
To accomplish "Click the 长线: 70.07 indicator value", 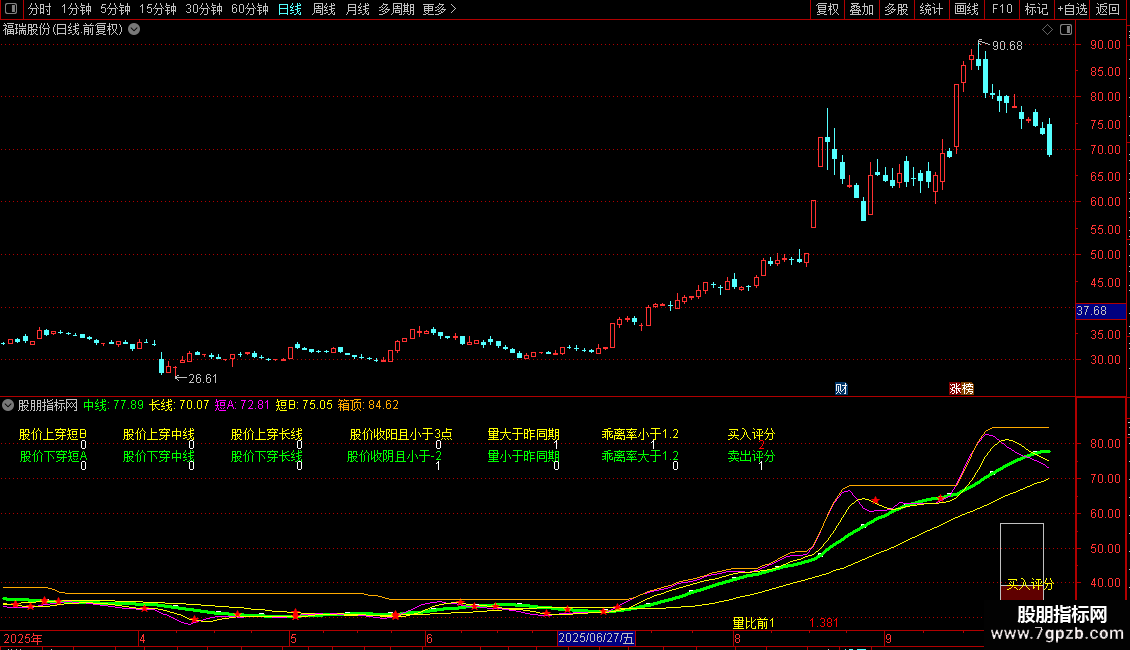I will tap(179, 405).
